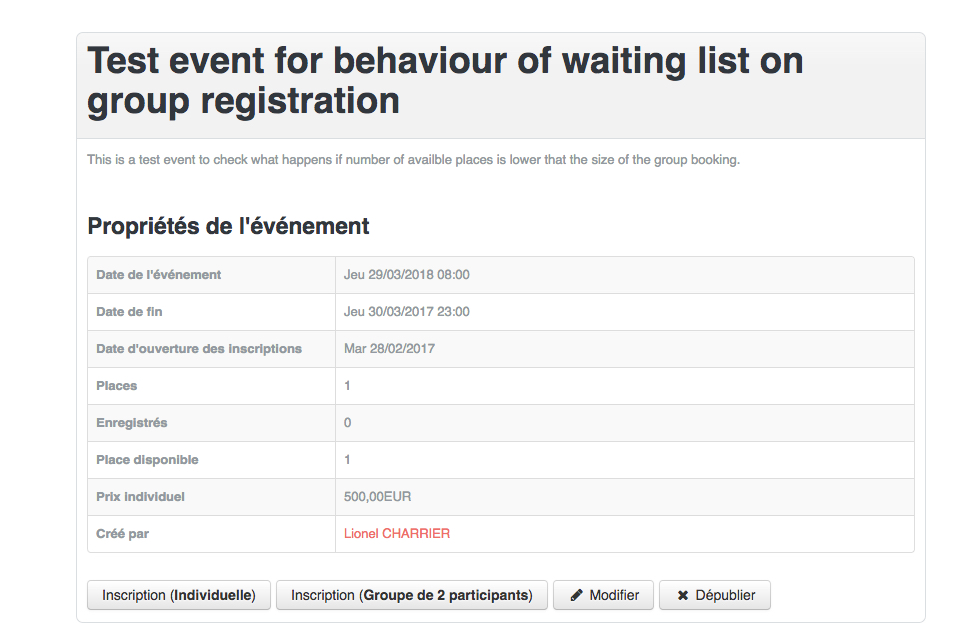Click the event description paragraph

(x=413, y=160)
